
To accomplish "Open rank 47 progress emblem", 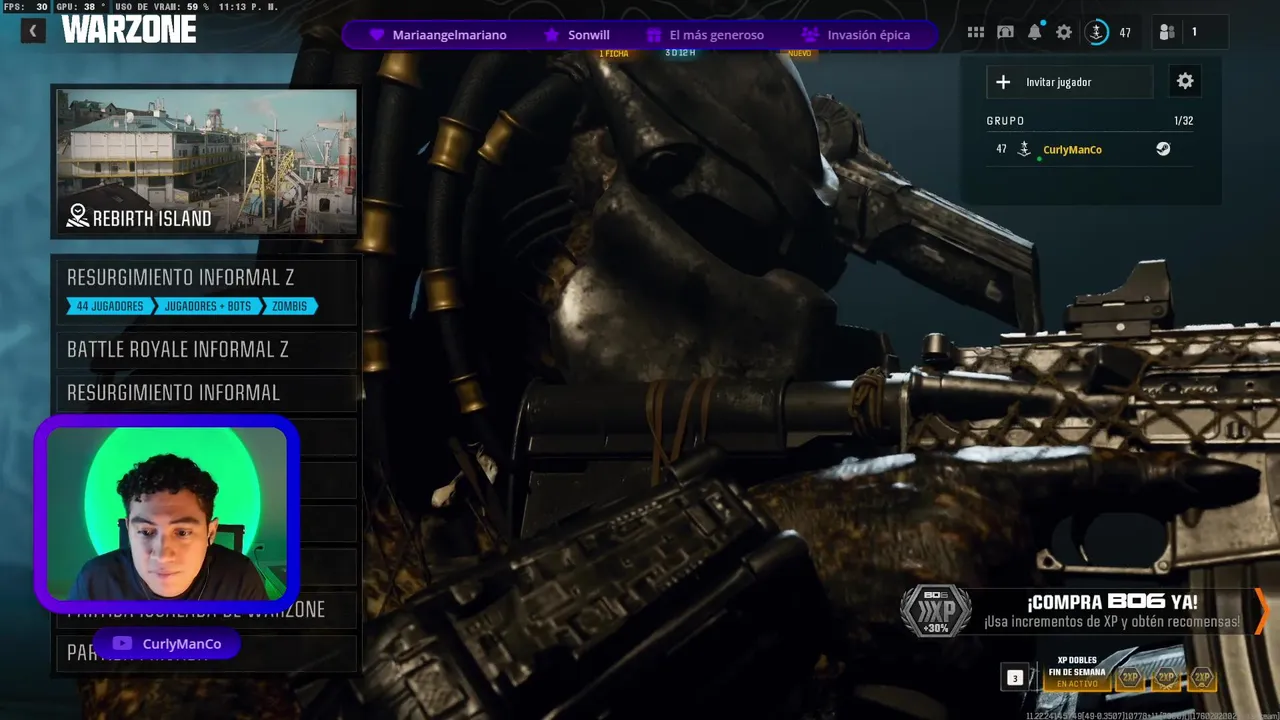I will click(1097, 32).
